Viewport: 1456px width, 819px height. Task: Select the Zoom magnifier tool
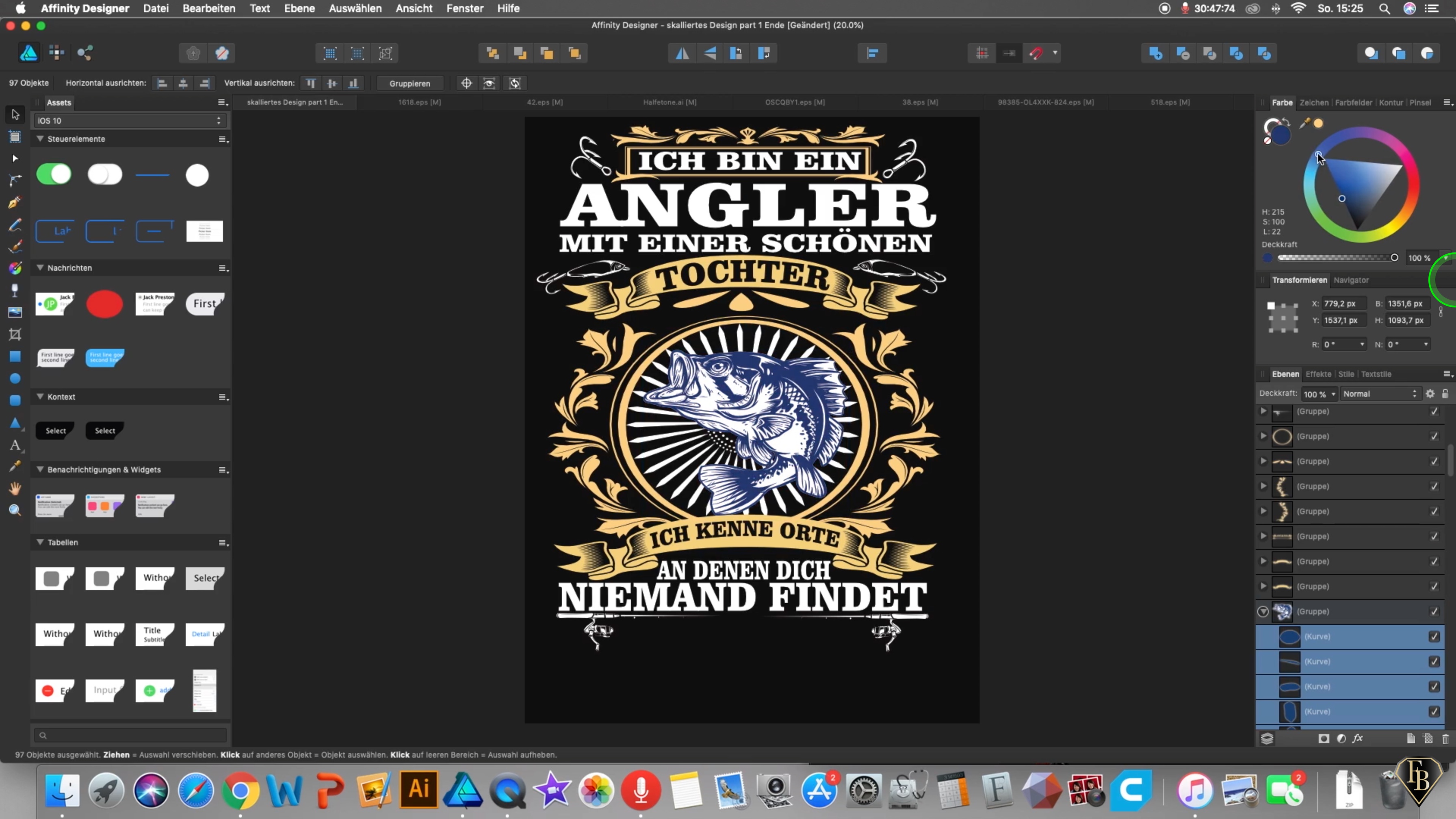coord(15,510)
